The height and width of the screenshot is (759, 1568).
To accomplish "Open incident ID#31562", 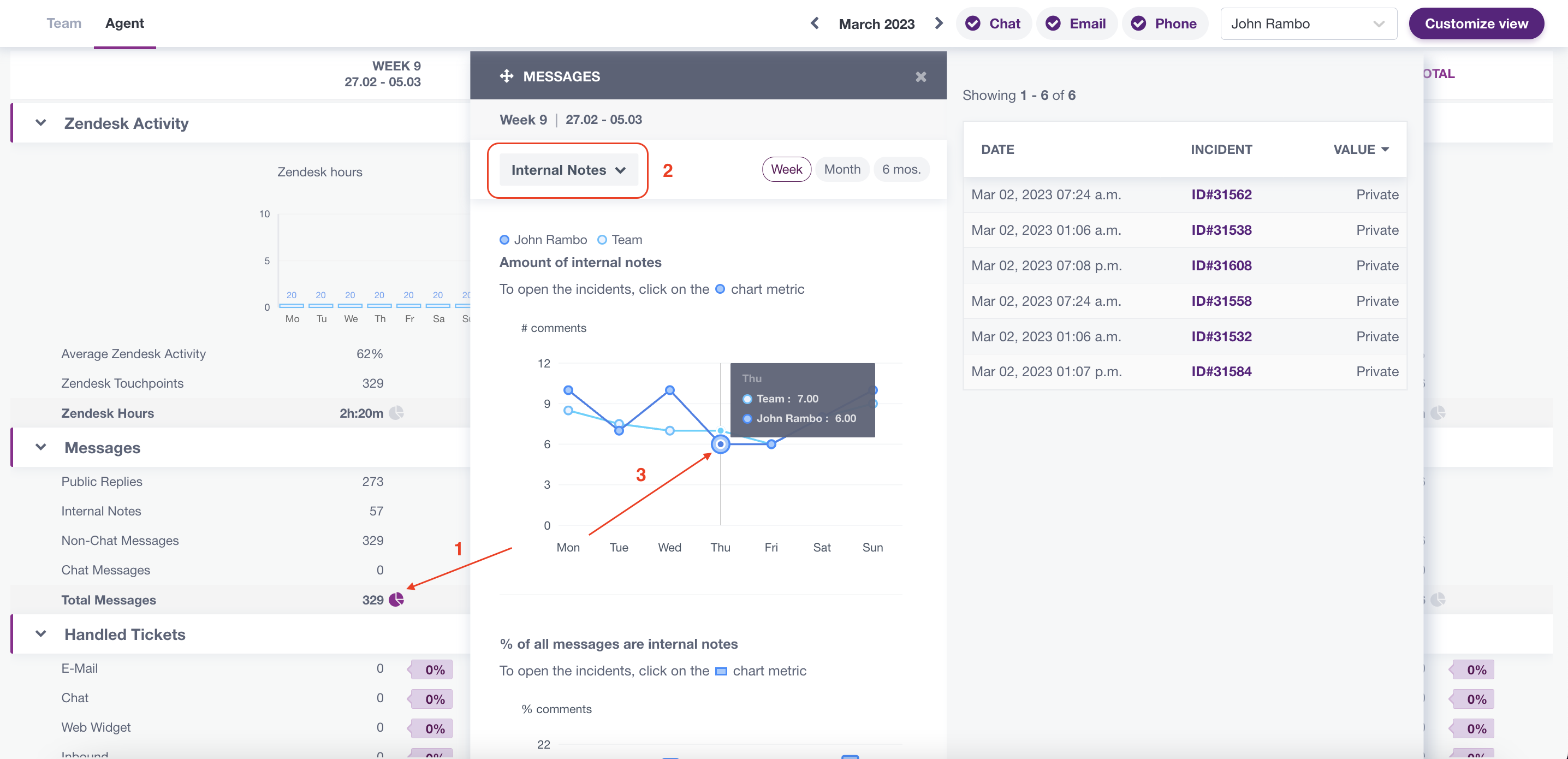I will 1221,195.
